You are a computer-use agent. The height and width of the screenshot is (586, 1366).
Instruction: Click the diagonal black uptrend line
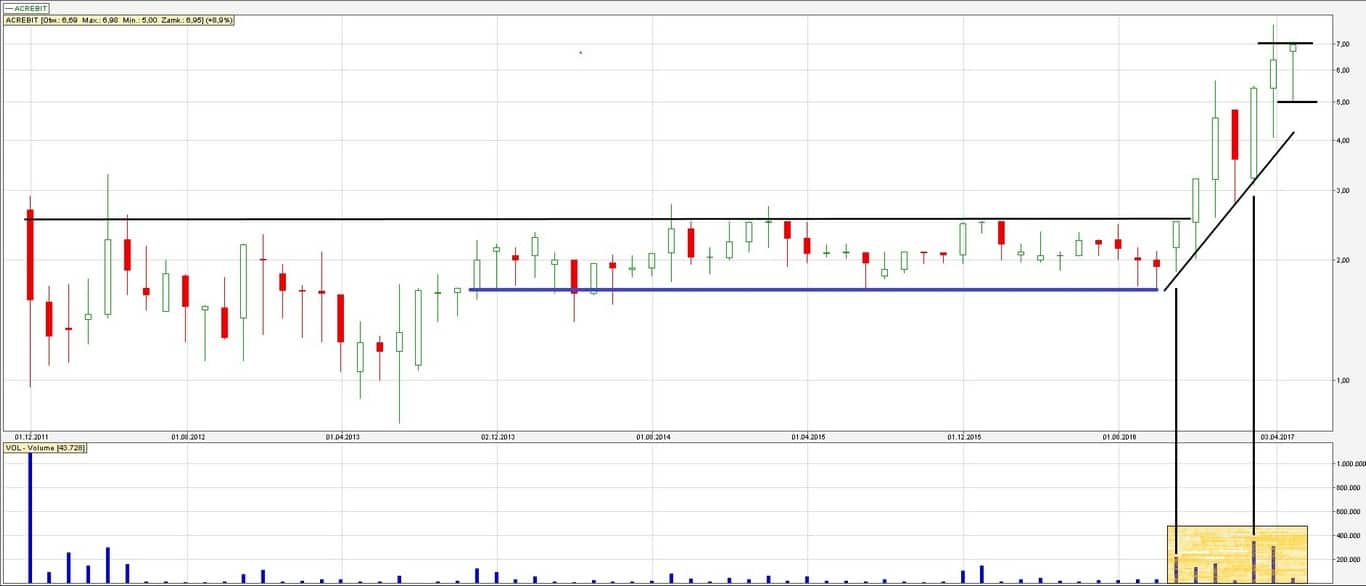click(1230, 209)
